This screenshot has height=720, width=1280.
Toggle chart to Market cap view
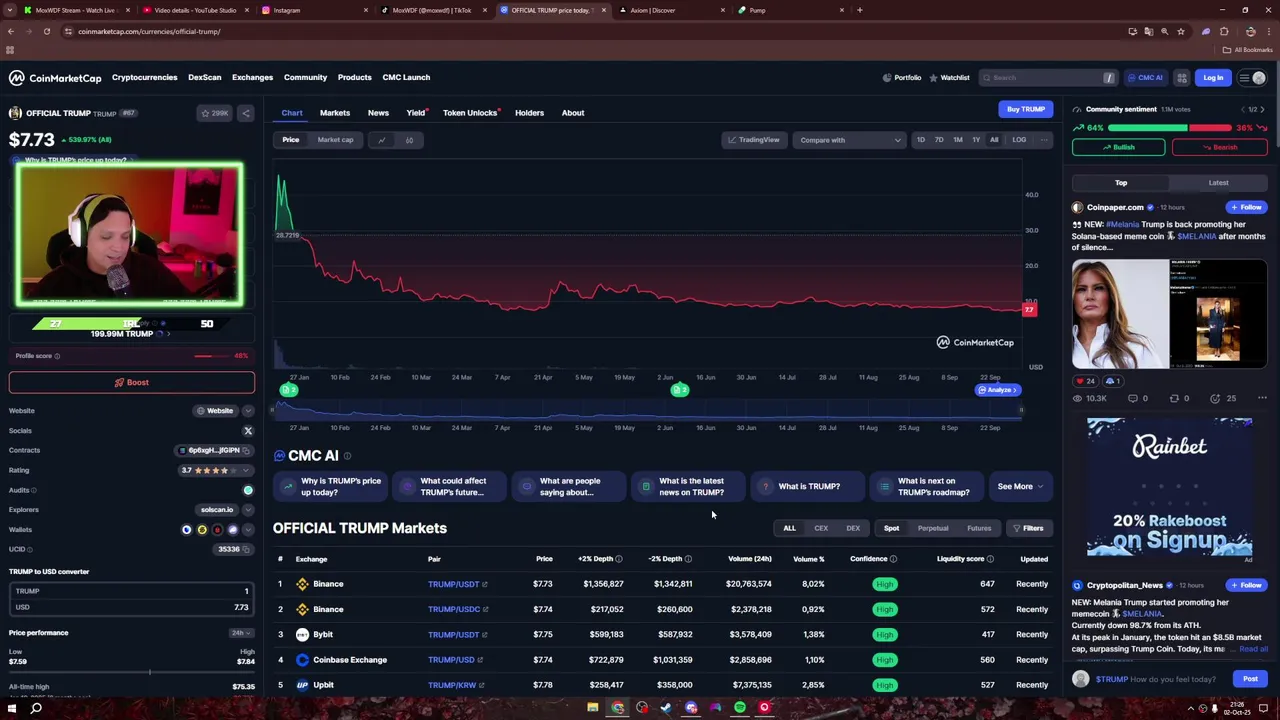335,140
